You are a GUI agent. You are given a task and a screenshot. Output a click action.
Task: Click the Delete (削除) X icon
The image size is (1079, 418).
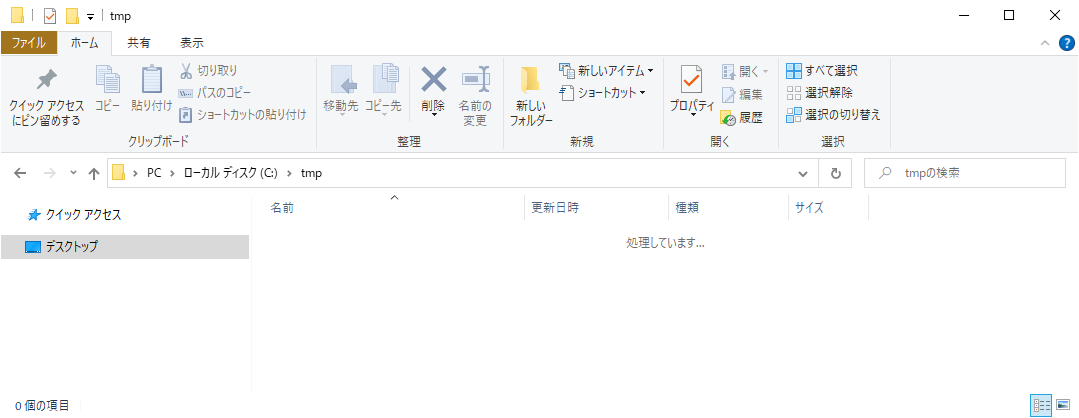[433, 79]
